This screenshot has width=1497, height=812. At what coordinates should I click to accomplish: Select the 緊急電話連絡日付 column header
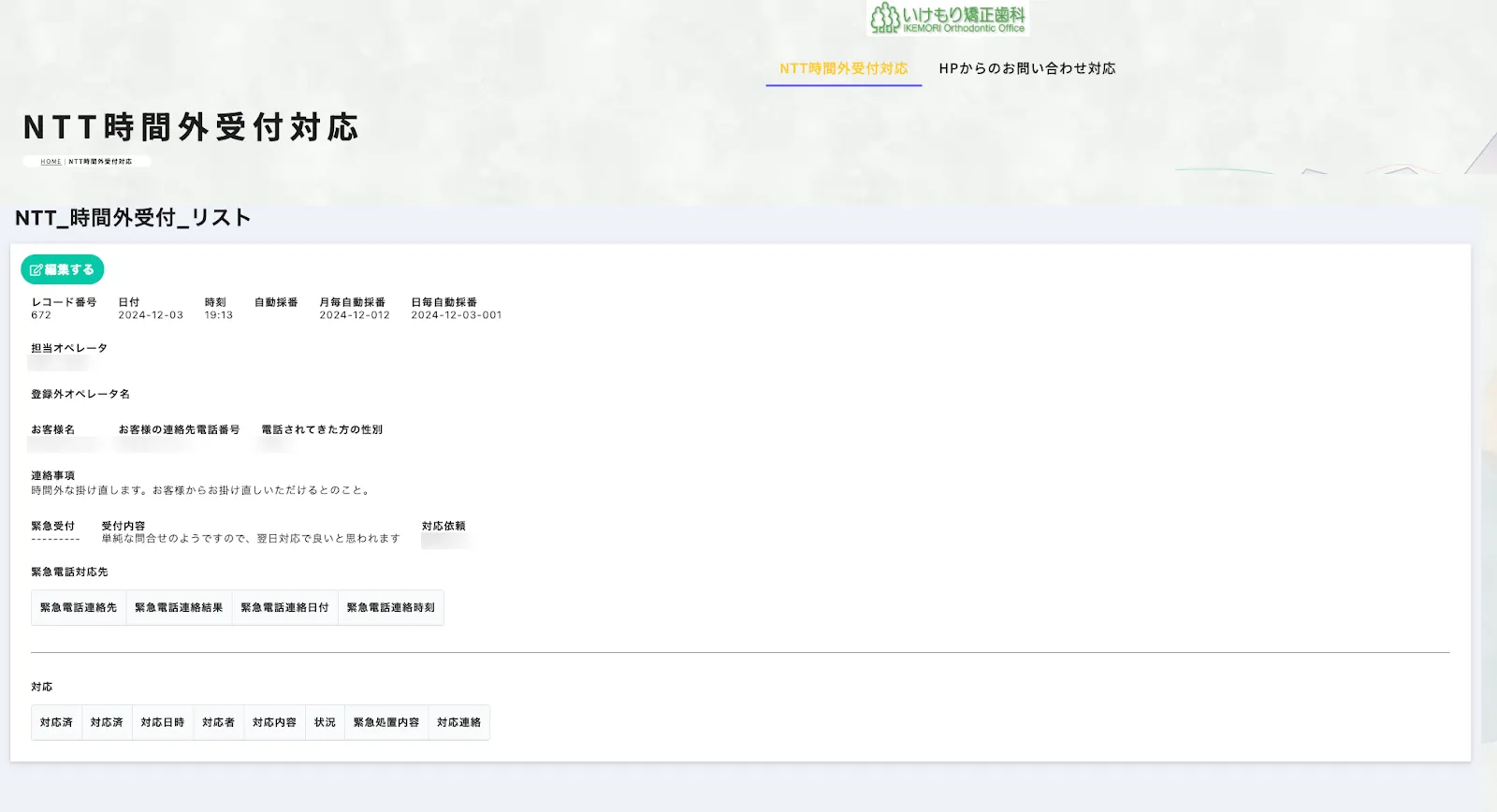(x=284, y=608)
